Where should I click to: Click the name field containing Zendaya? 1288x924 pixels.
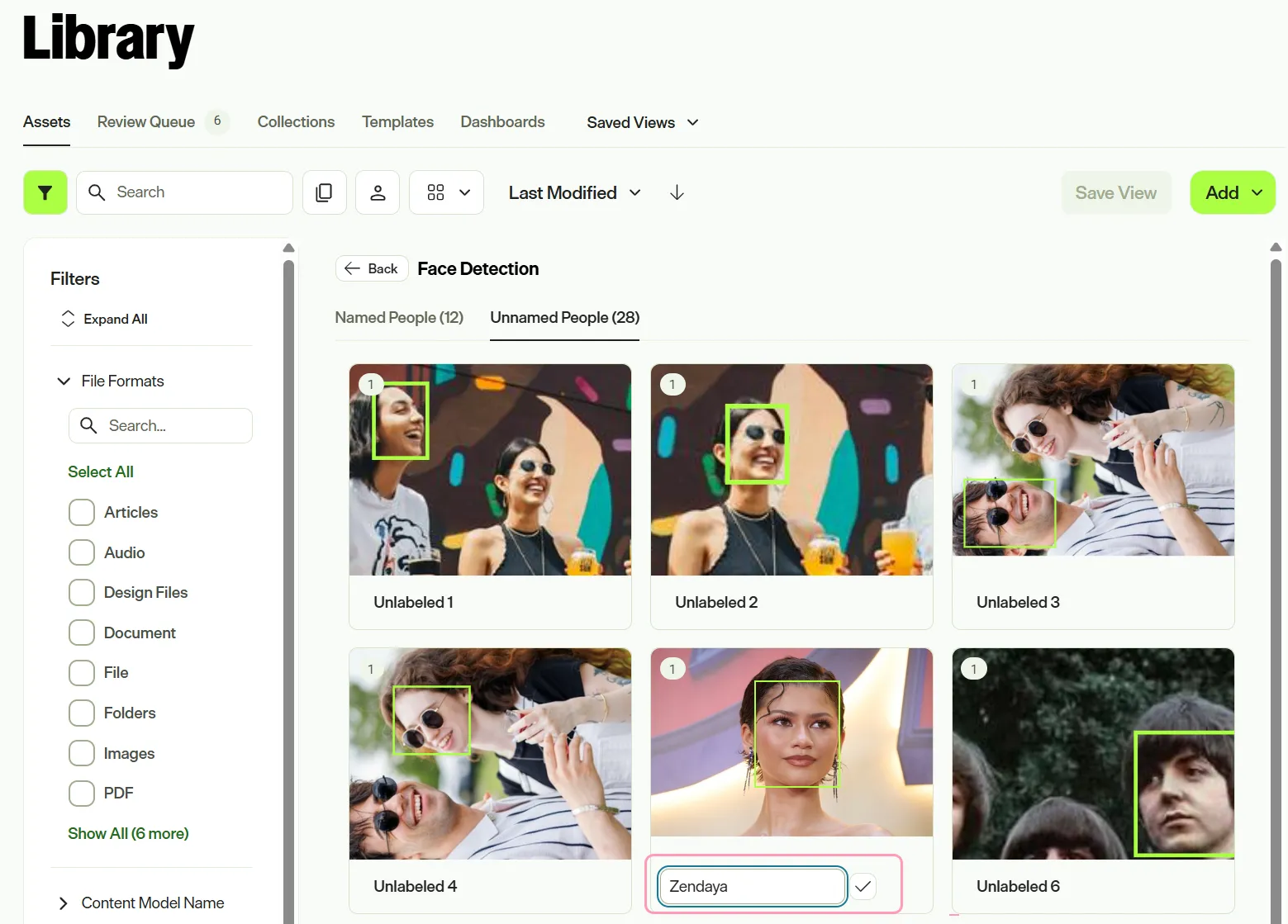[x=753, y=886]
